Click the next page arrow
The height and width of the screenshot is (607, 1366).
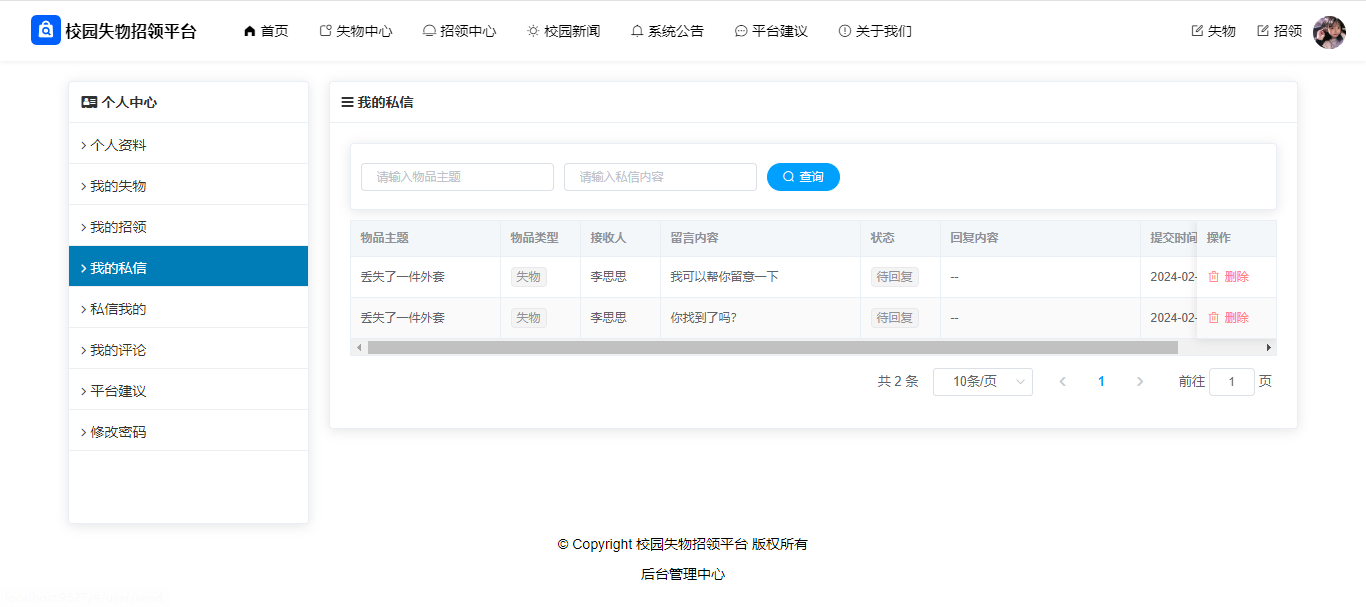point(1140,382)
